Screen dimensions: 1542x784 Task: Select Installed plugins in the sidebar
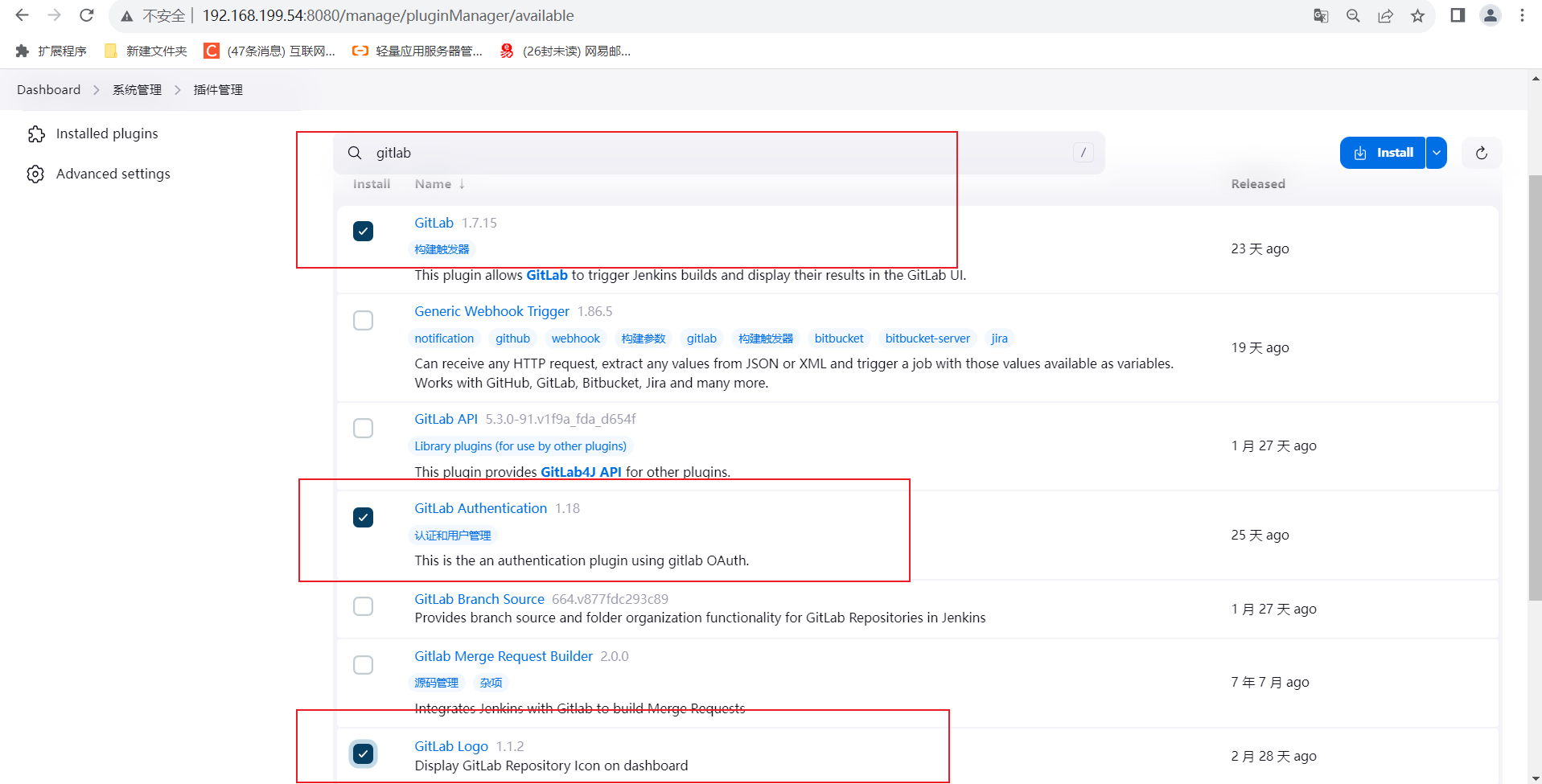coord(107,133)
